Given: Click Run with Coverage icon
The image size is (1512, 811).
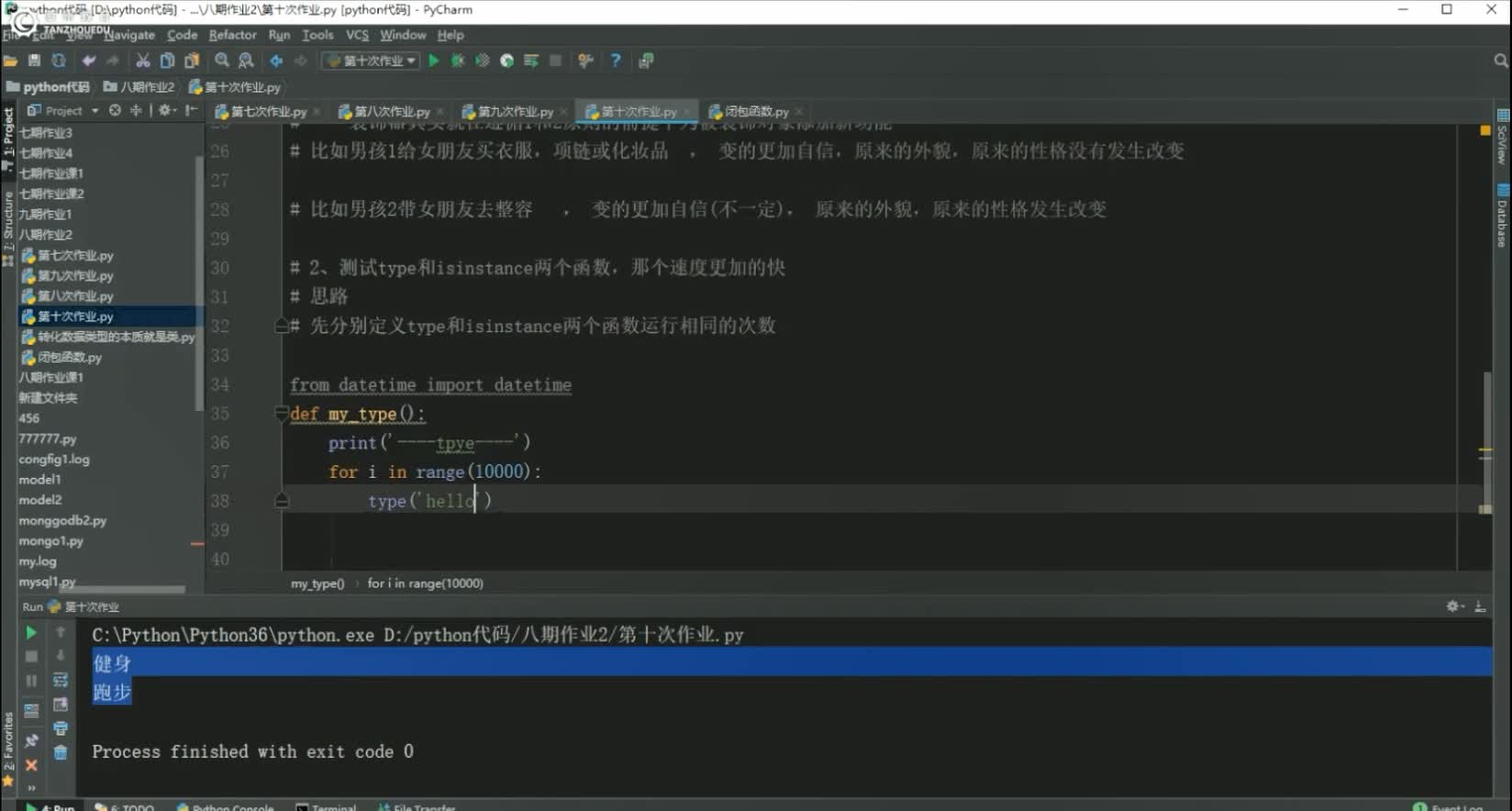Looking at the screenshot, I should 483,61.
